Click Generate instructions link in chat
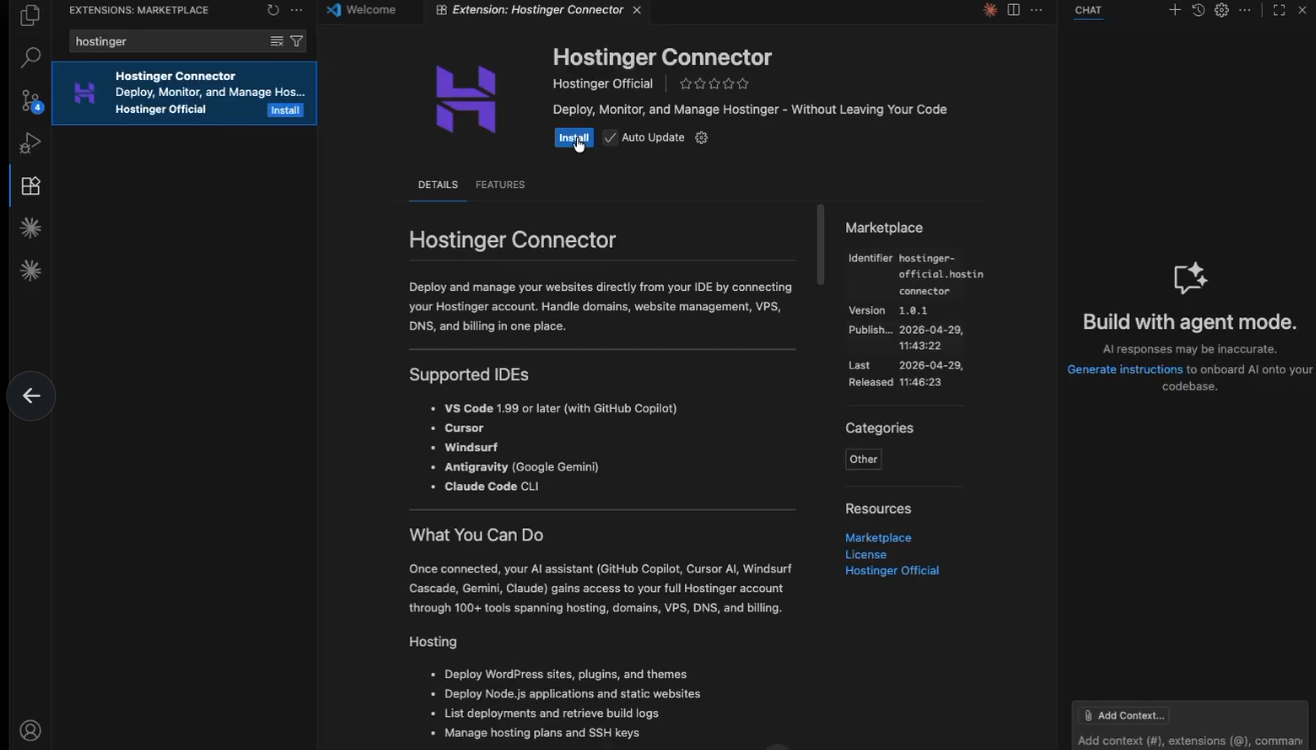This screenshot has height=750, width=1316. coord(1125,370)
